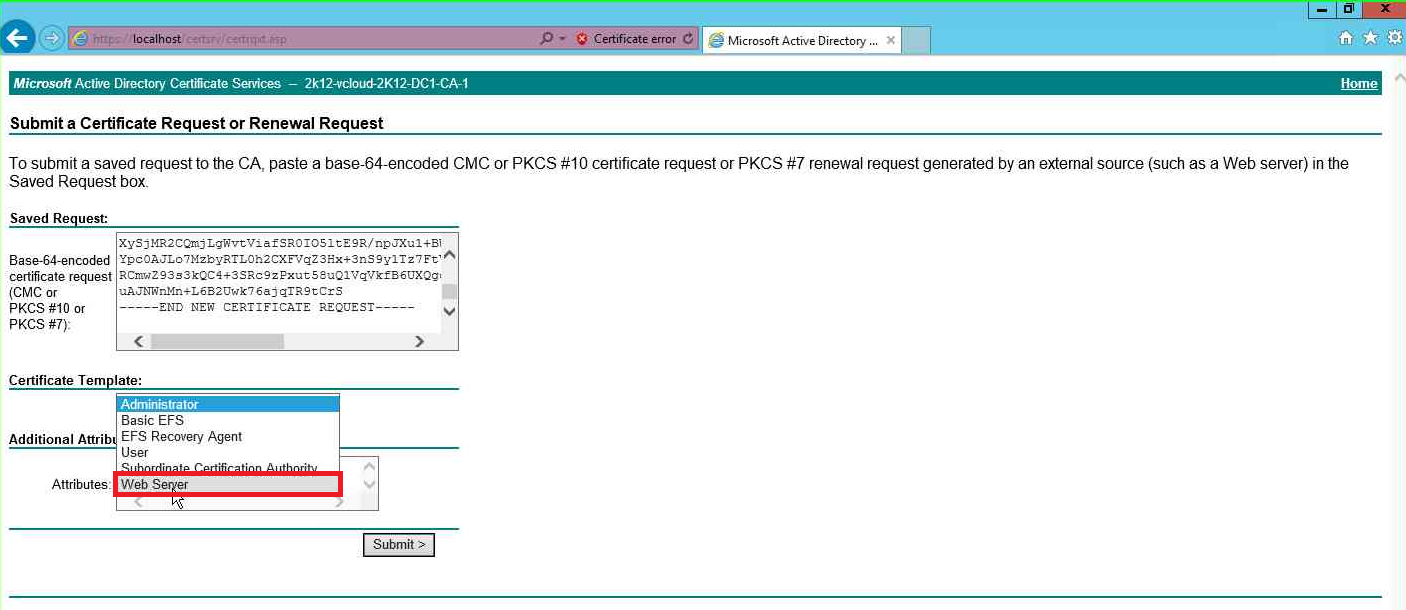Click the saved request horizontal scrollbar thumb

click(216, 342)
